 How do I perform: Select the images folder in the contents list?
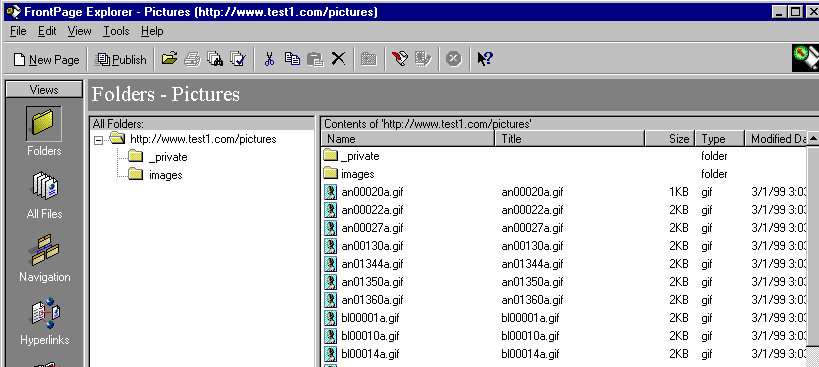(x=358, y=174)
